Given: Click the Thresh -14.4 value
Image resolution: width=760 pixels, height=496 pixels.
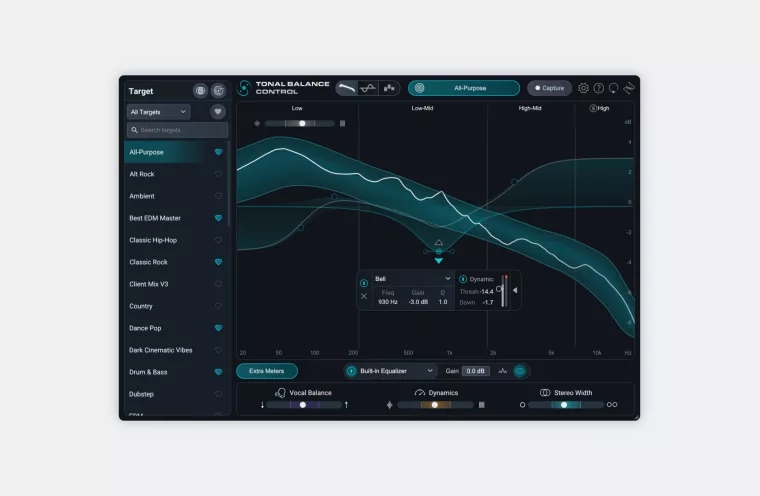Looking at the screenshot, I should pyautogui.click(x=487, y=292).
